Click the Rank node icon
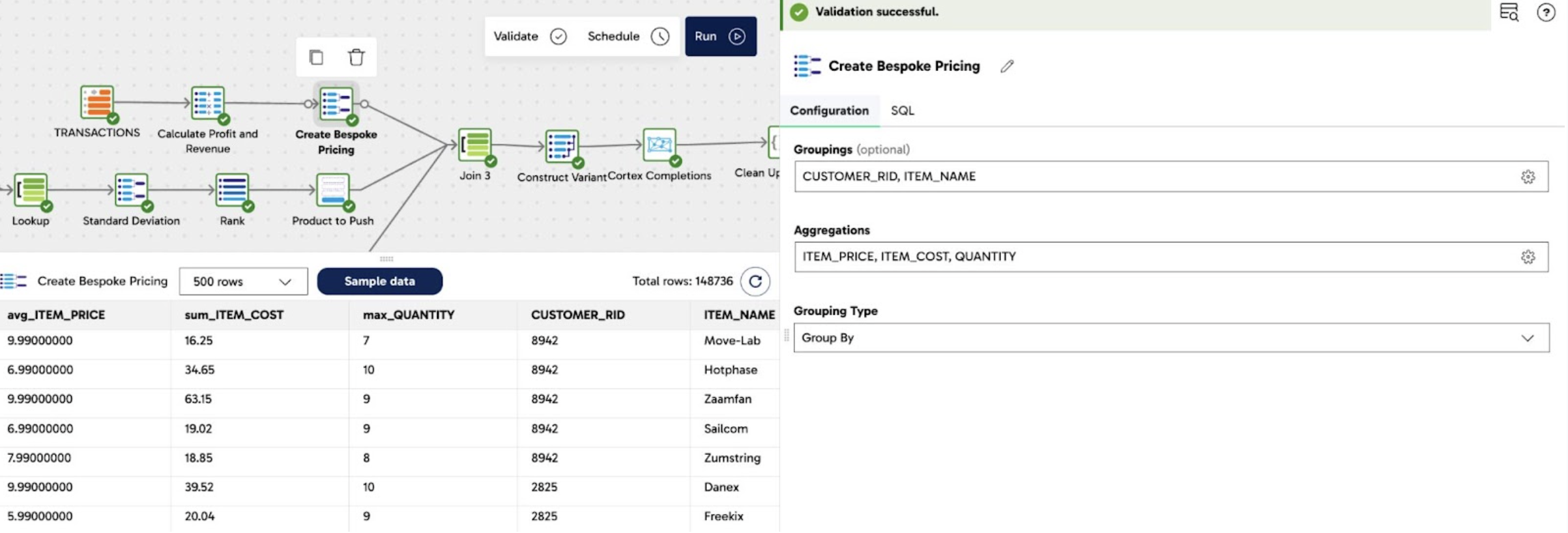 (x=232, y=190)
